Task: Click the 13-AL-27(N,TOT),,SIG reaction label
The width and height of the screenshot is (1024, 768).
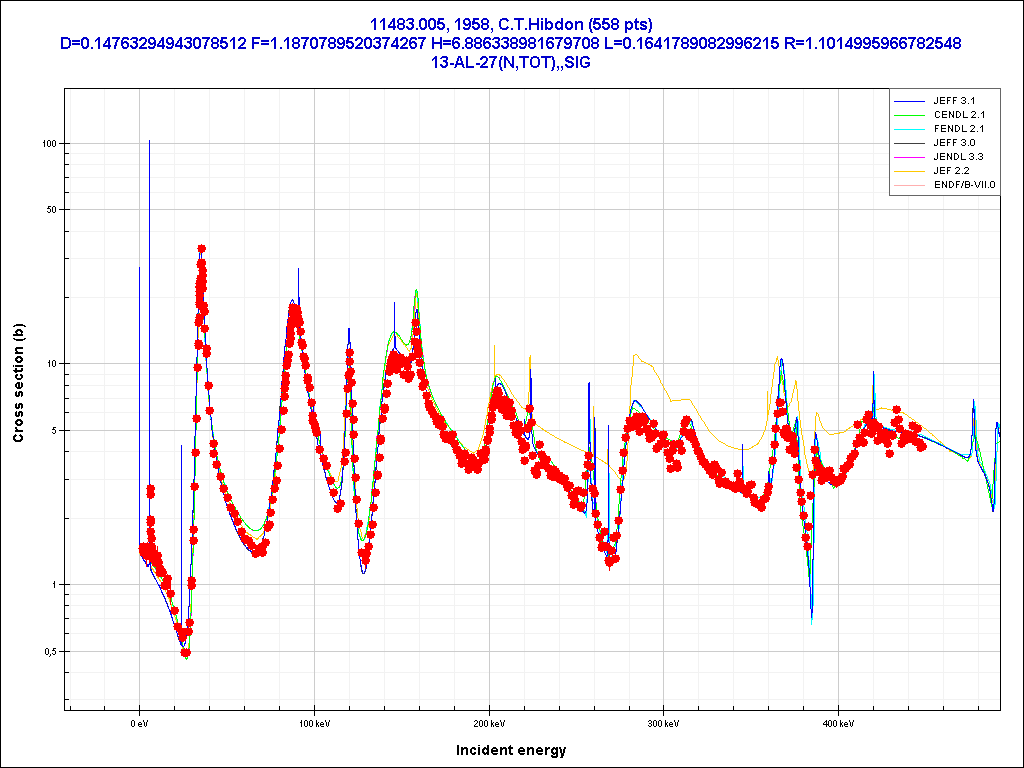Action: (511, 62)
